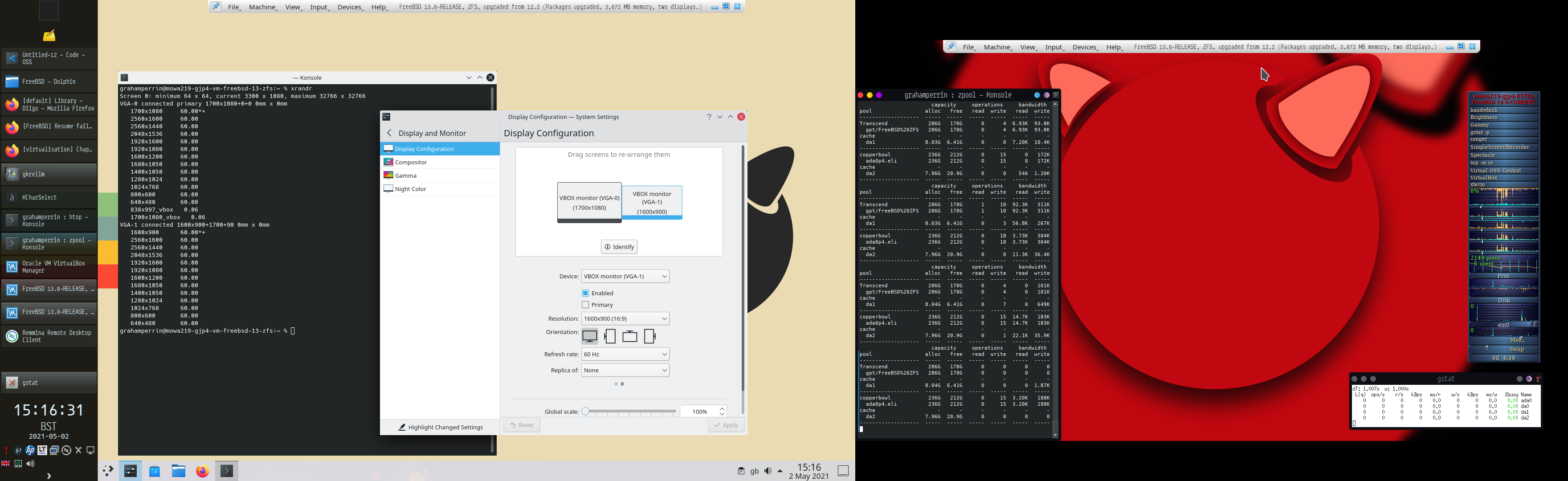Viewport: 1568px width, 481px height.
Task: Click Highlight Changed Settings button
Action: pyautogui.click(x=441, y=428)
